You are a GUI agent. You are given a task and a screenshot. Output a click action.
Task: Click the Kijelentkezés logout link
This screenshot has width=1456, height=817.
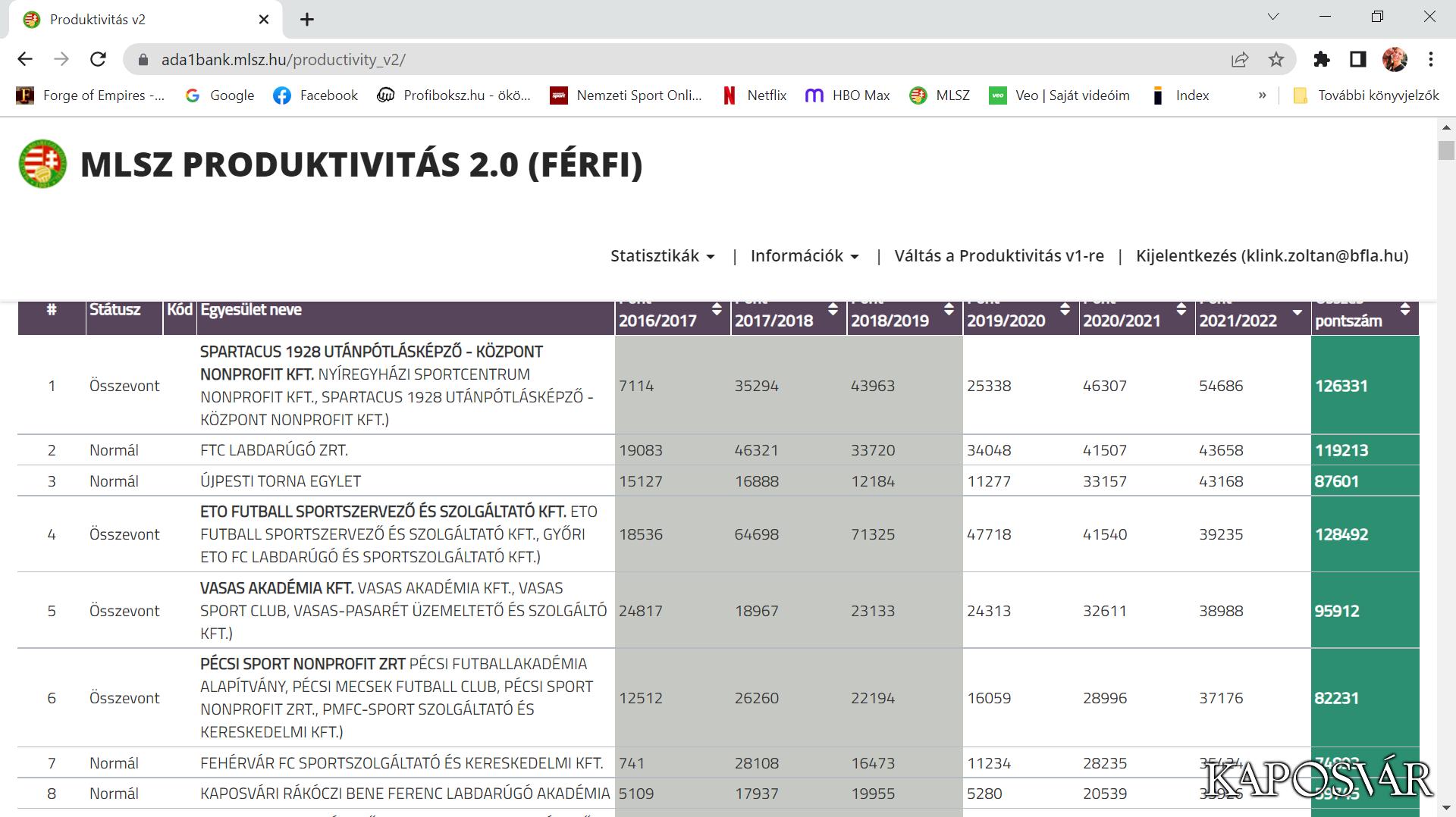(x=1272, y=256)
